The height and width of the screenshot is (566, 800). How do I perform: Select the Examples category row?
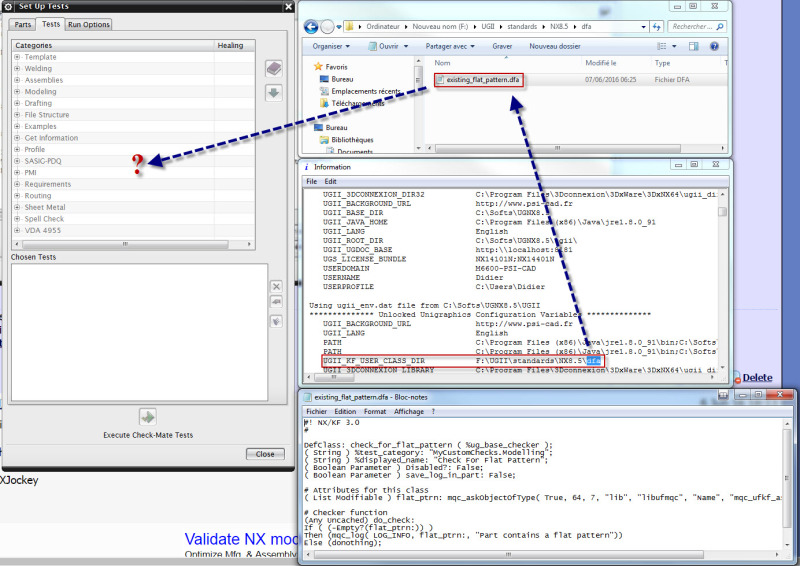[133, 126]
